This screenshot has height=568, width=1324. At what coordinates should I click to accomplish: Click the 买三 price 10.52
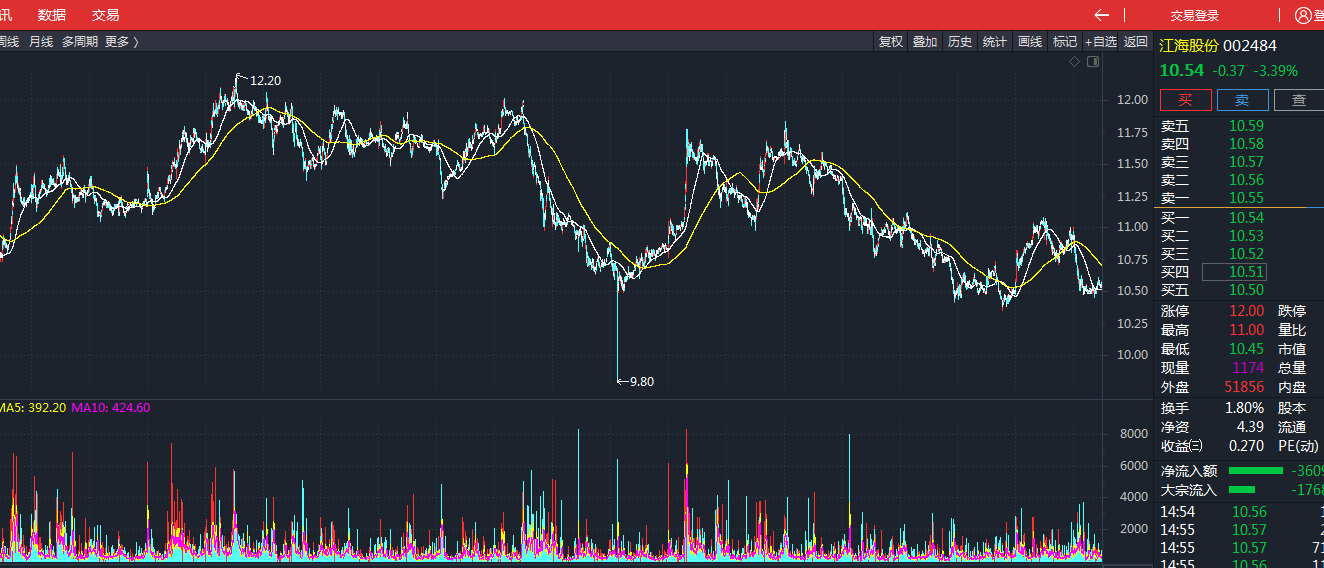1247,254
